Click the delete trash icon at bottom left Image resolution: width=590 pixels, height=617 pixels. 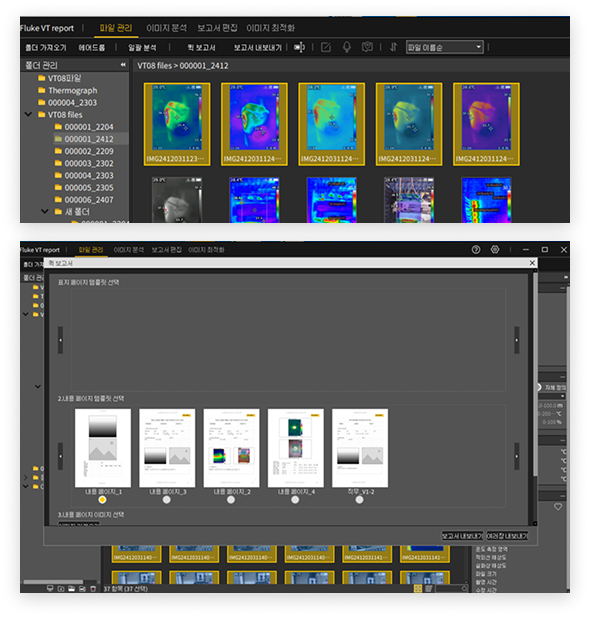click(x=93, y=589)
